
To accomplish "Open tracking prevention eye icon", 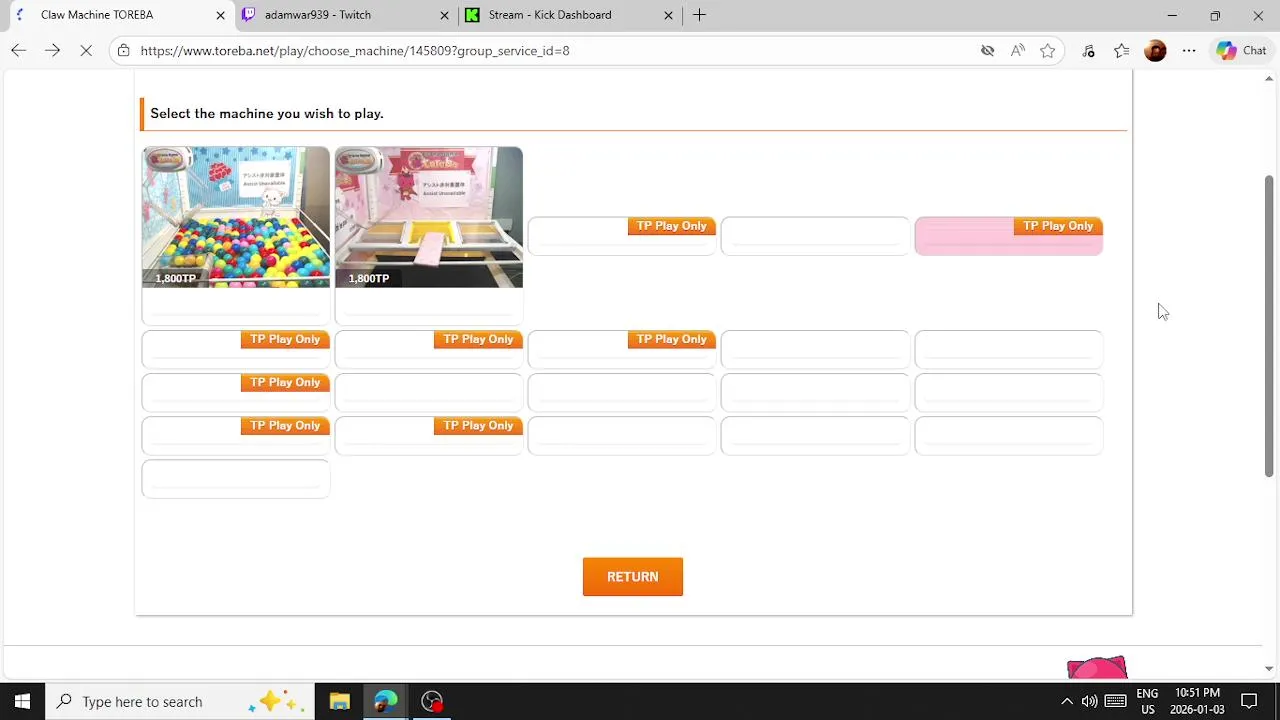I will pyautogui.click(x=987, y=50).
